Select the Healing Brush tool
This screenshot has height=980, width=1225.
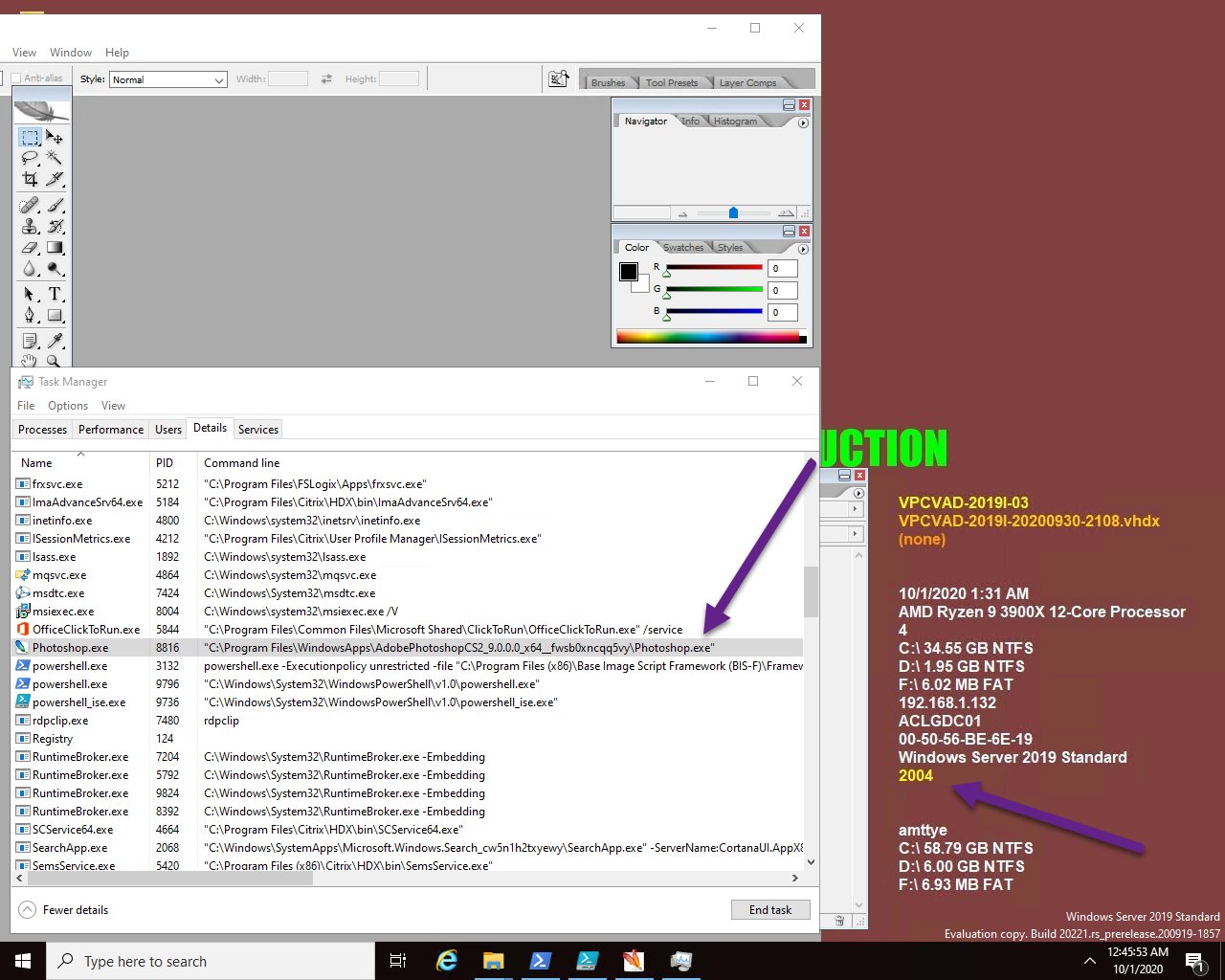(31, 205)
